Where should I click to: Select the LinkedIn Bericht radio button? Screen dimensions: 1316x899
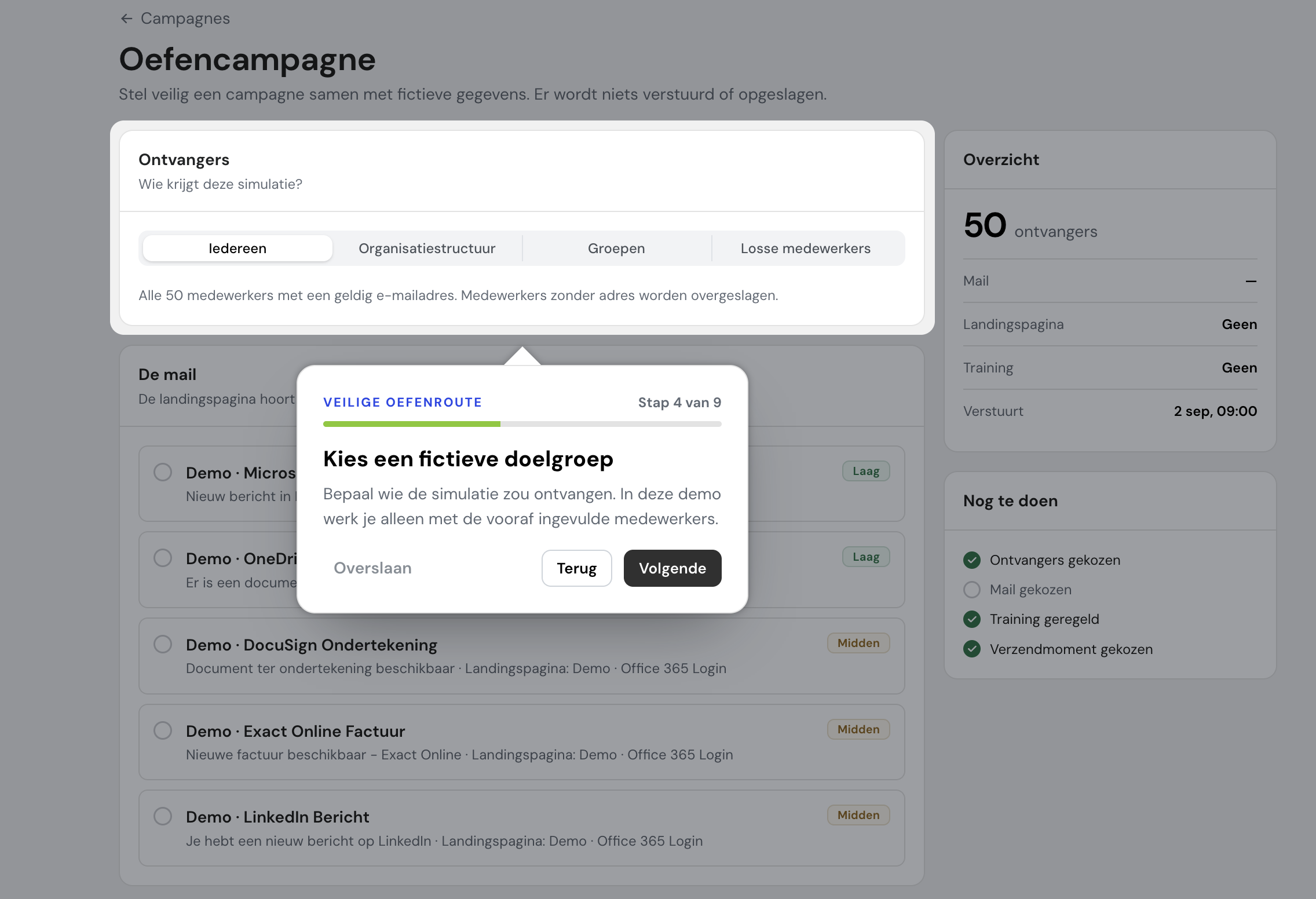163,816
